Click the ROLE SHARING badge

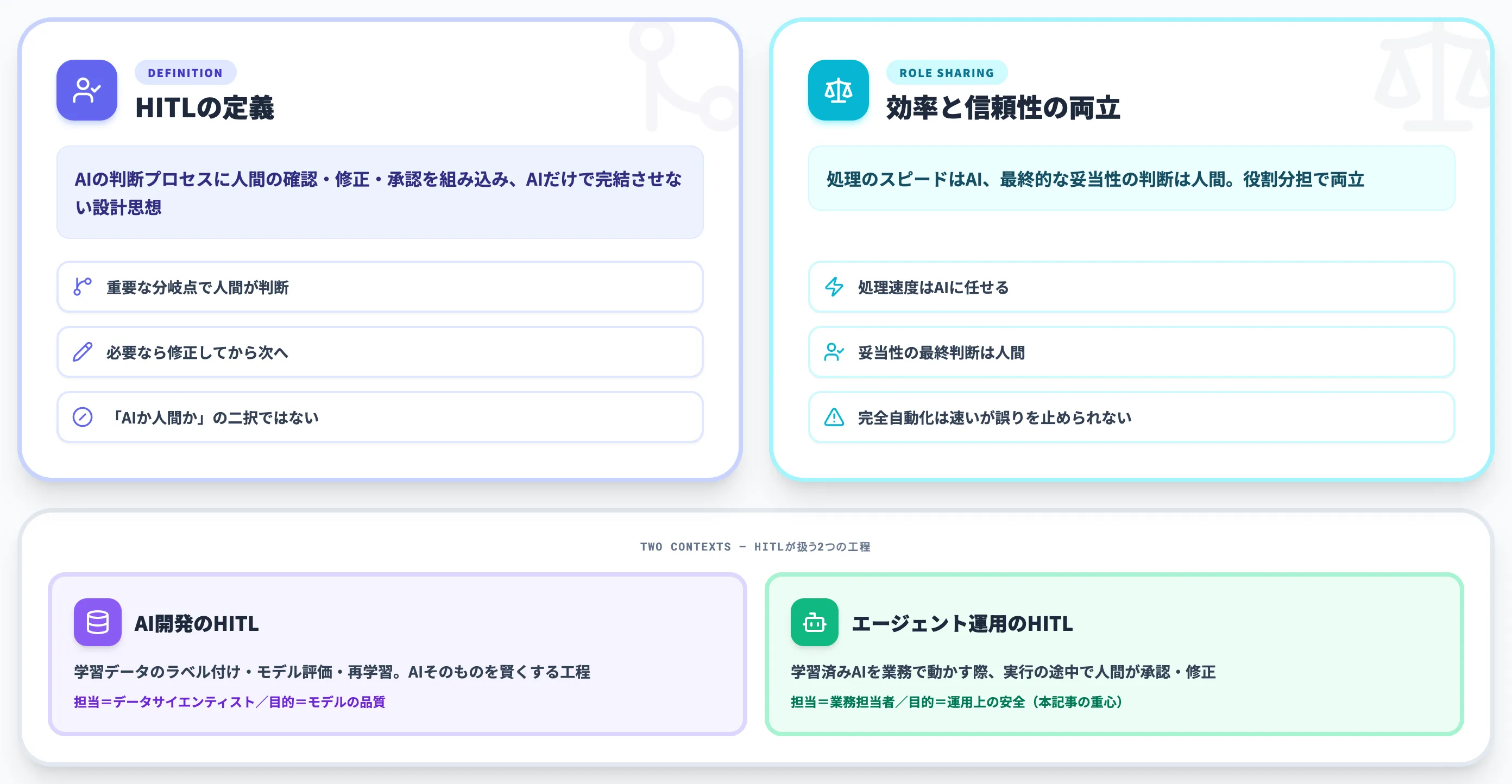point(947,73)
